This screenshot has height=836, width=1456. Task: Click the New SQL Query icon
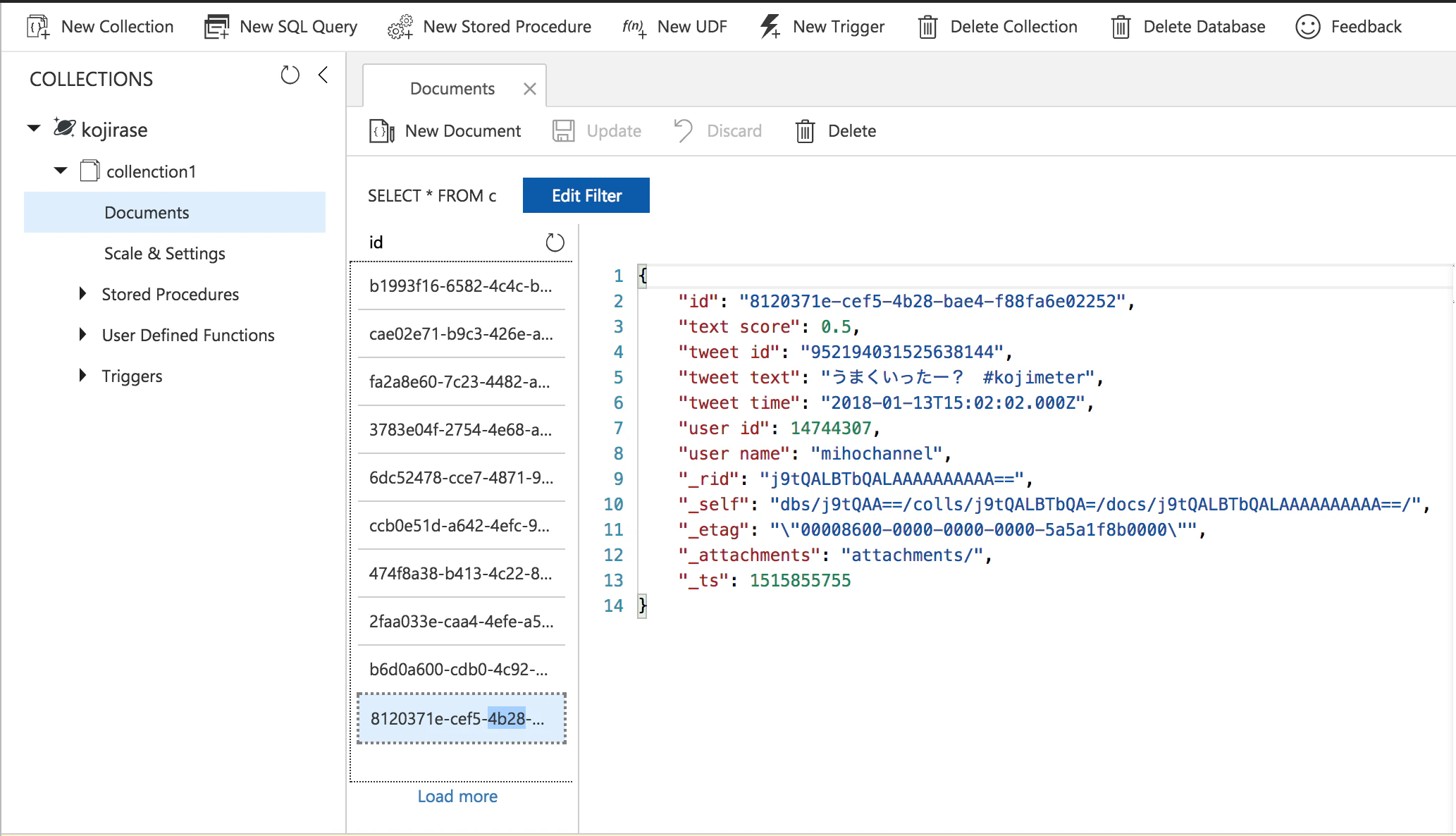(x=216, y=27)
